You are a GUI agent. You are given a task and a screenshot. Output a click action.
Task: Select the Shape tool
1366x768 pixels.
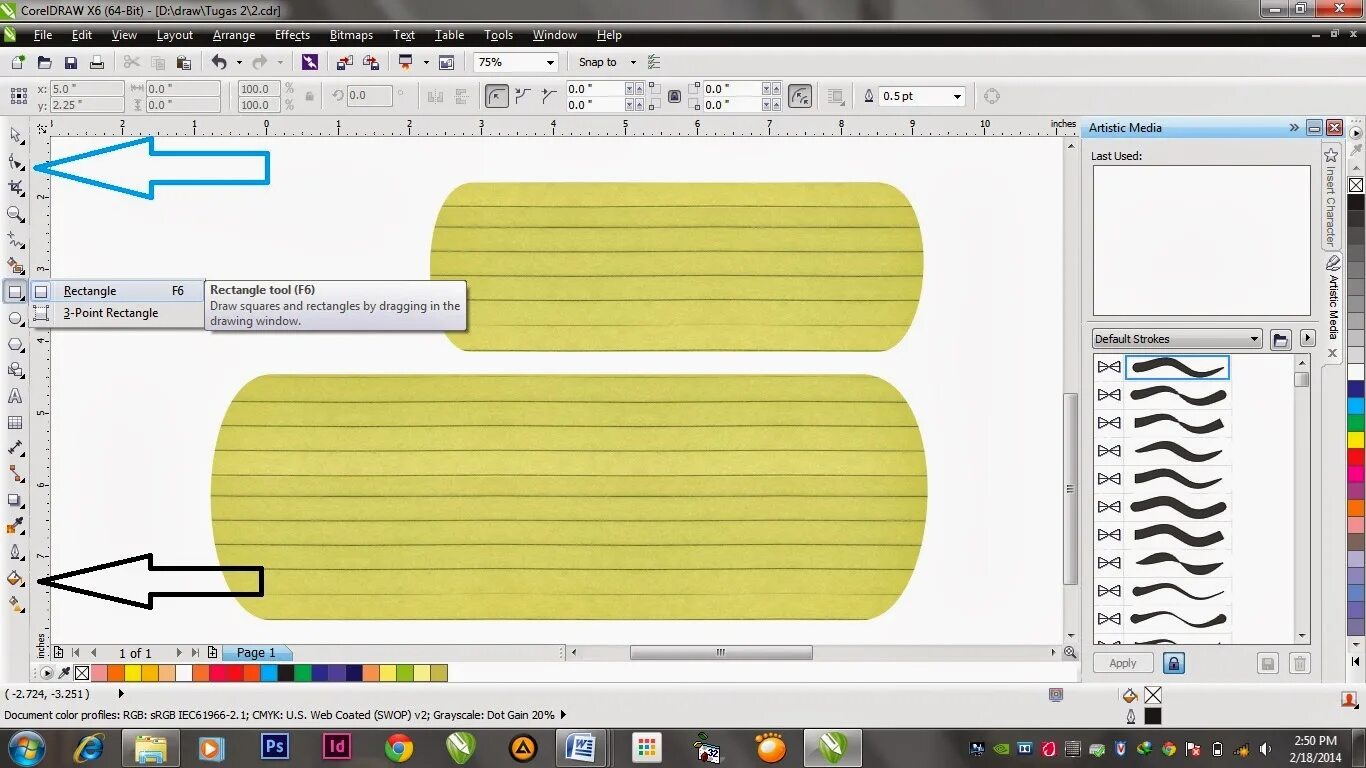[15, 161]
